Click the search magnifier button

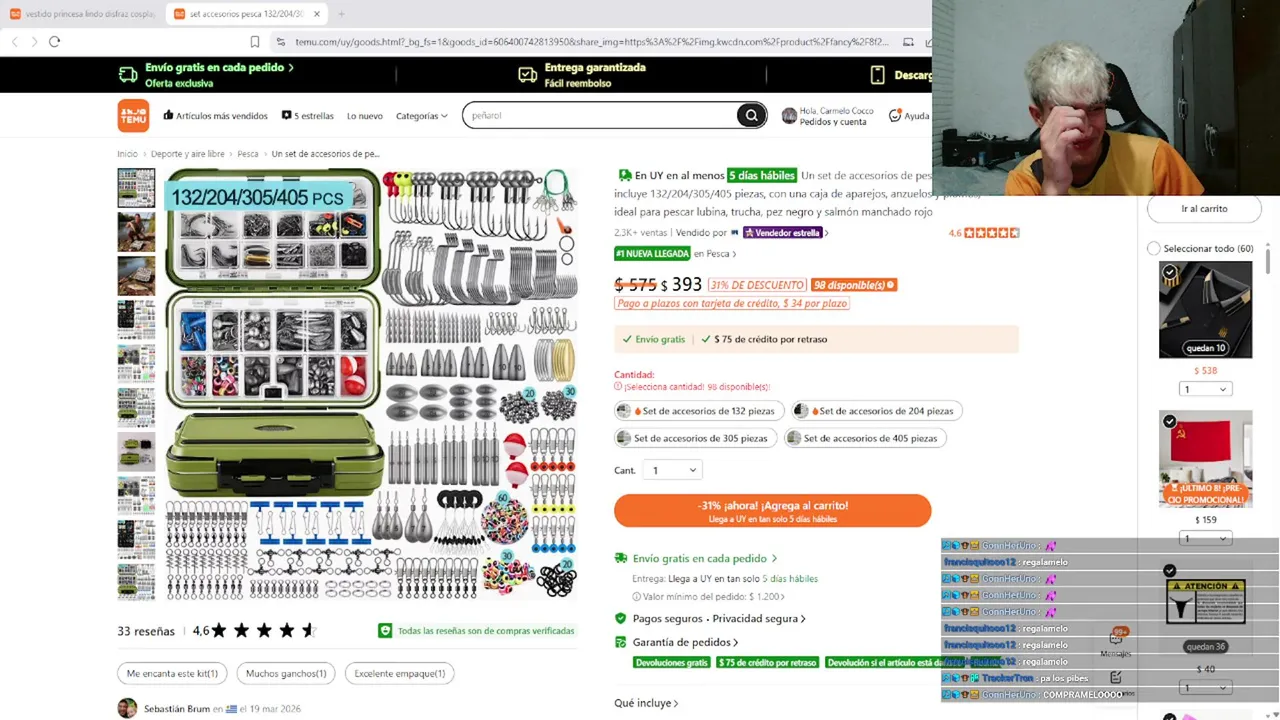pyautogui.click(x=751, y=115)
